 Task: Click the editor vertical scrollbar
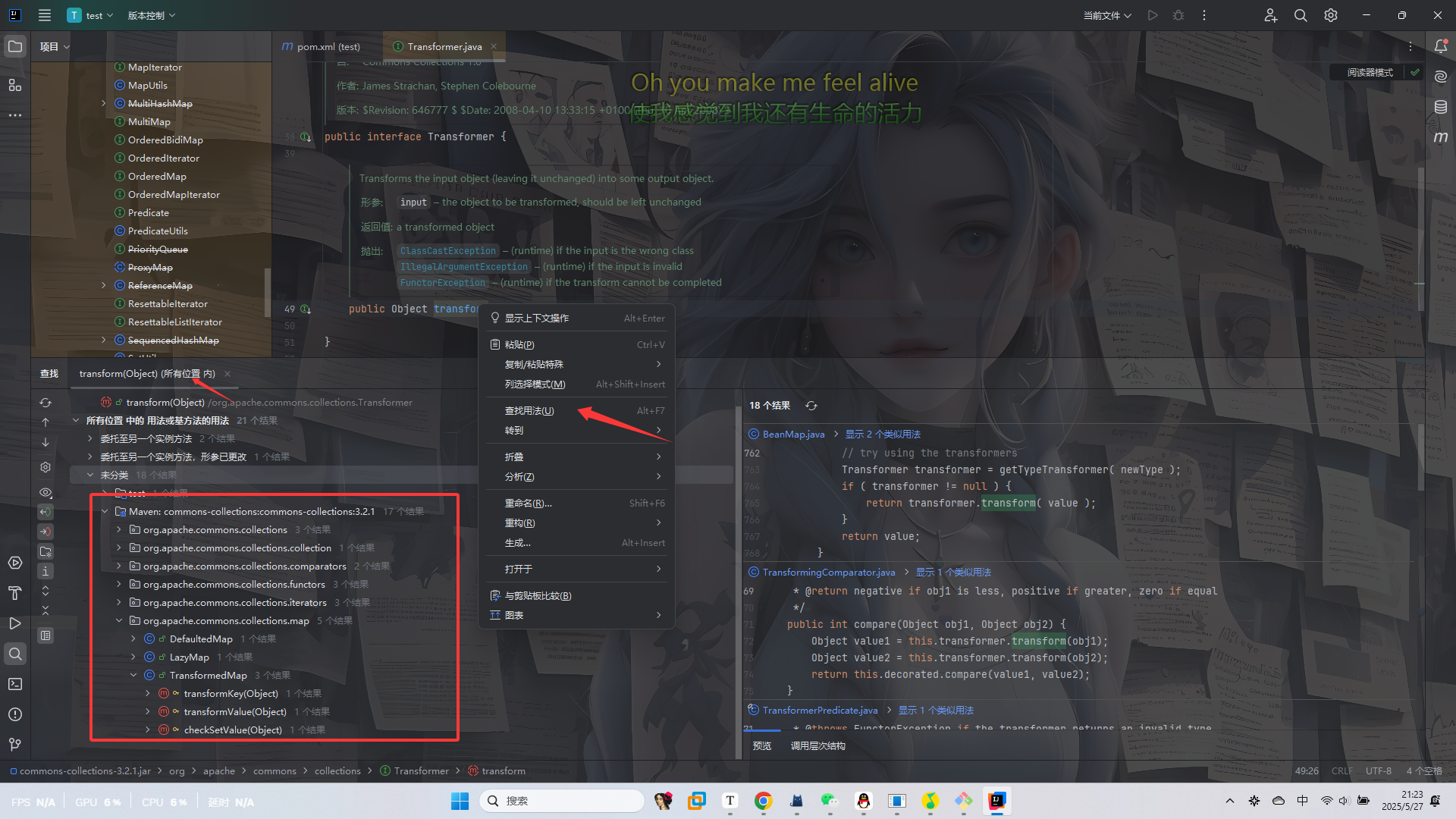tap(1420, 227)
